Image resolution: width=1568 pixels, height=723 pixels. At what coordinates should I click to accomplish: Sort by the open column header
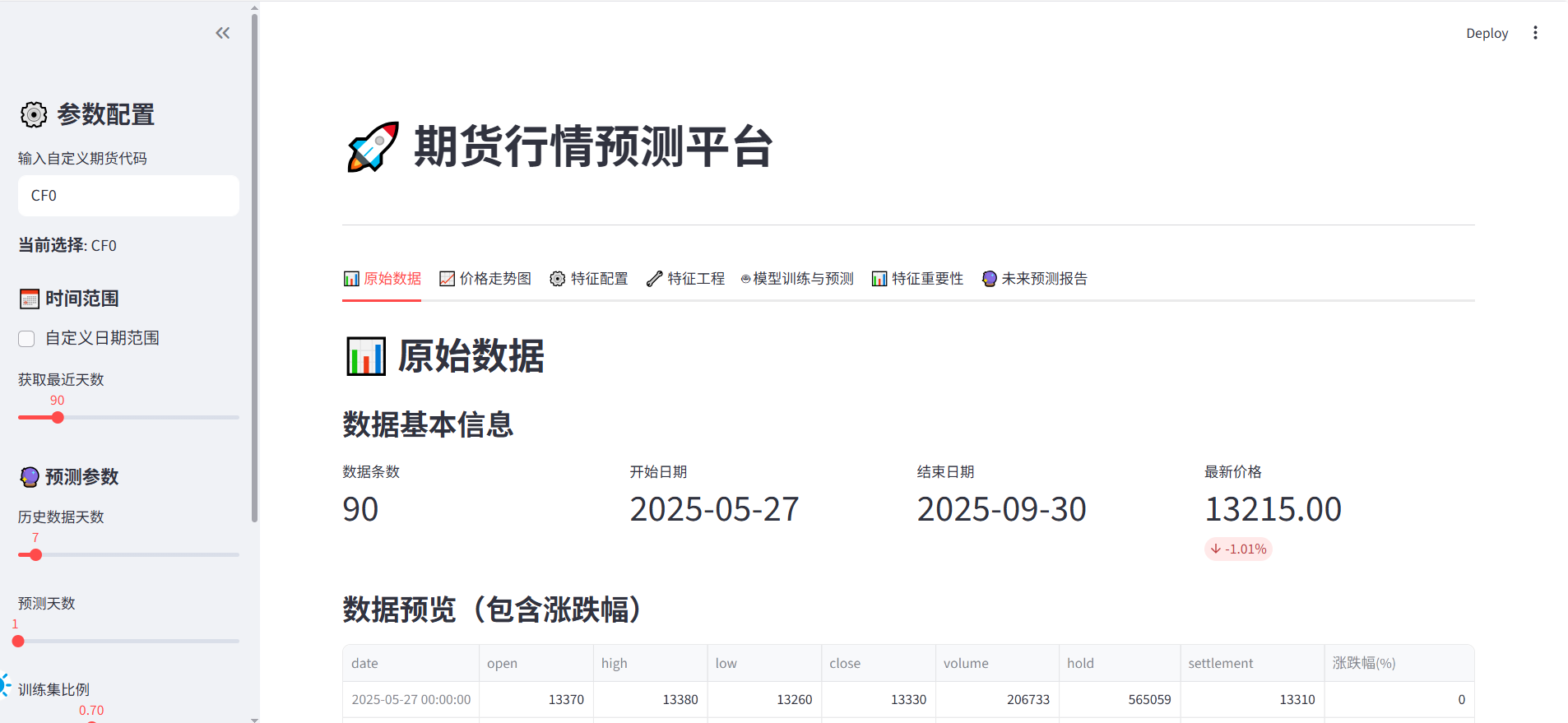(536, 663)
